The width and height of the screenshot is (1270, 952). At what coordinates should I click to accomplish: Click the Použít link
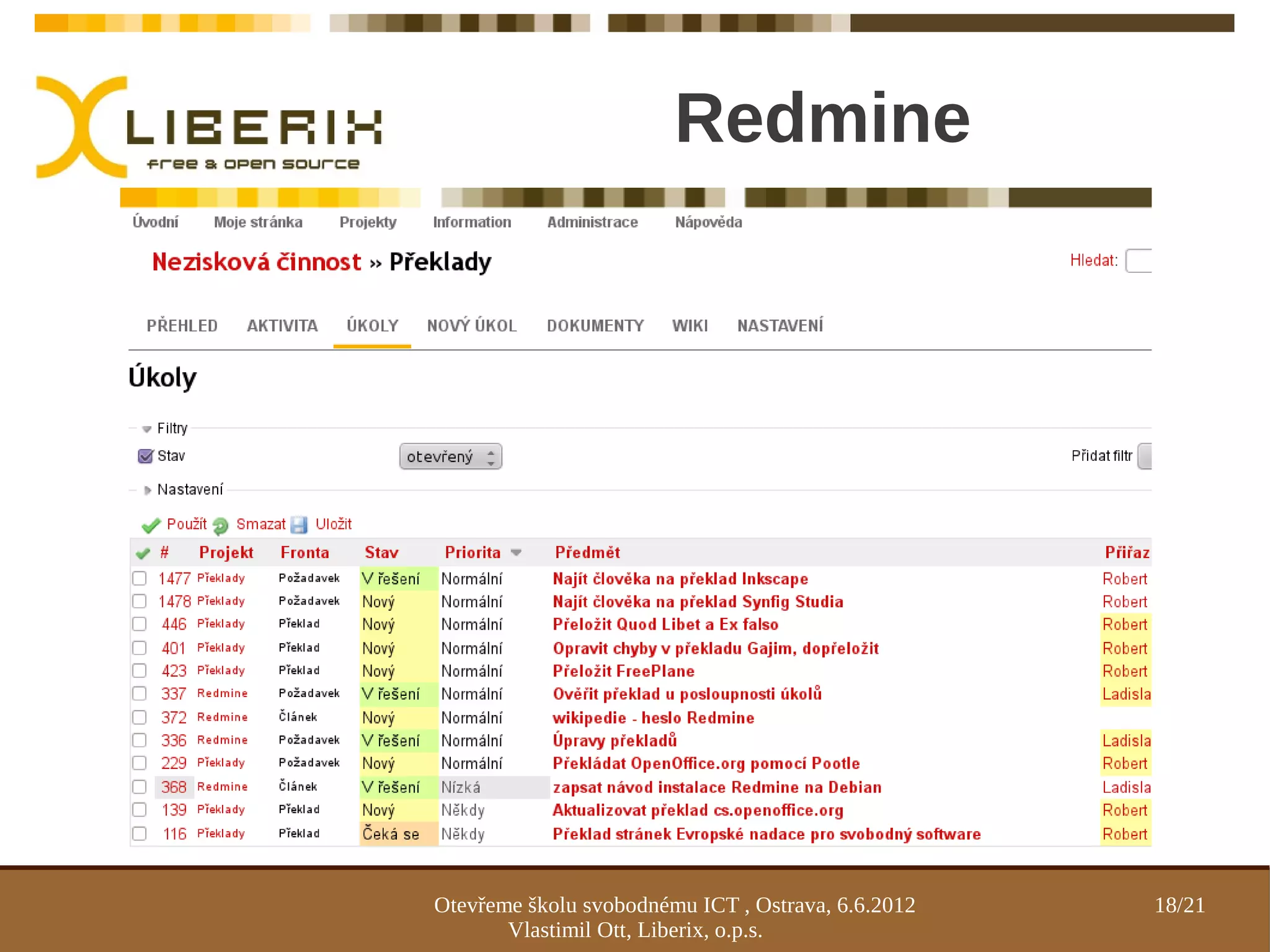point(187,524)
